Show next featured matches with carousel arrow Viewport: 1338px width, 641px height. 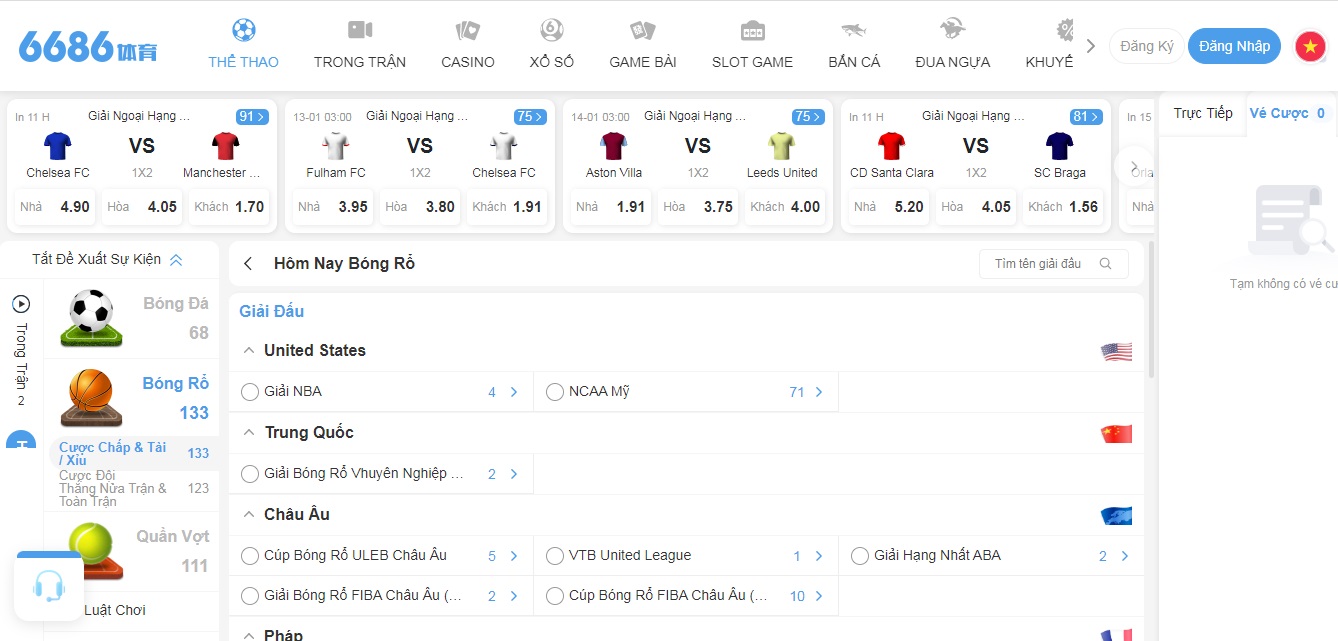click(x=1134, y=167)
